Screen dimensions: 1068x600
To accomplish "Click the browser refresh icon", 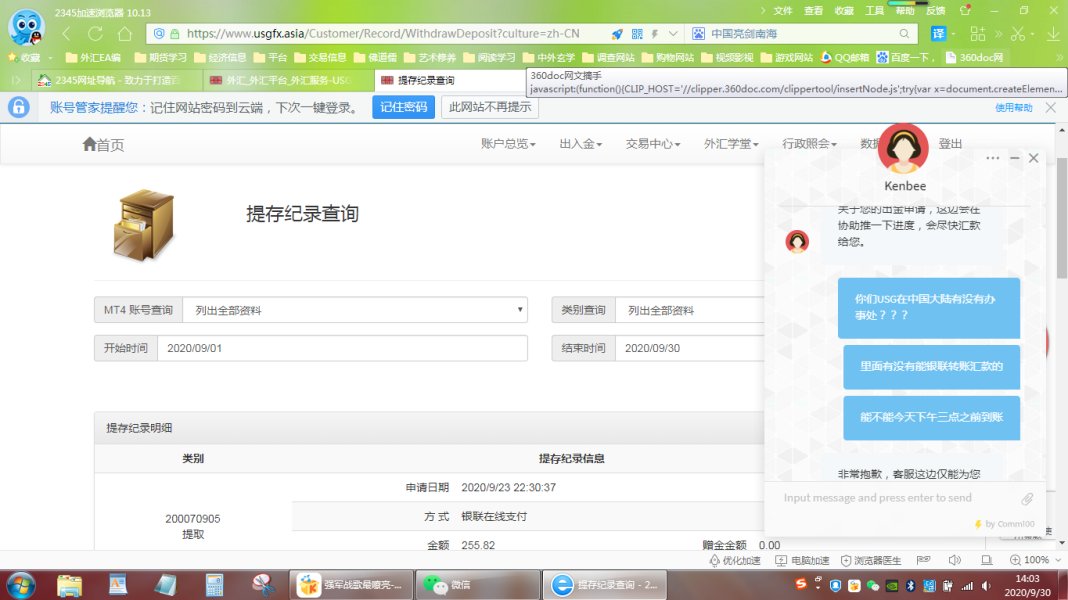I will click(96, 33).
